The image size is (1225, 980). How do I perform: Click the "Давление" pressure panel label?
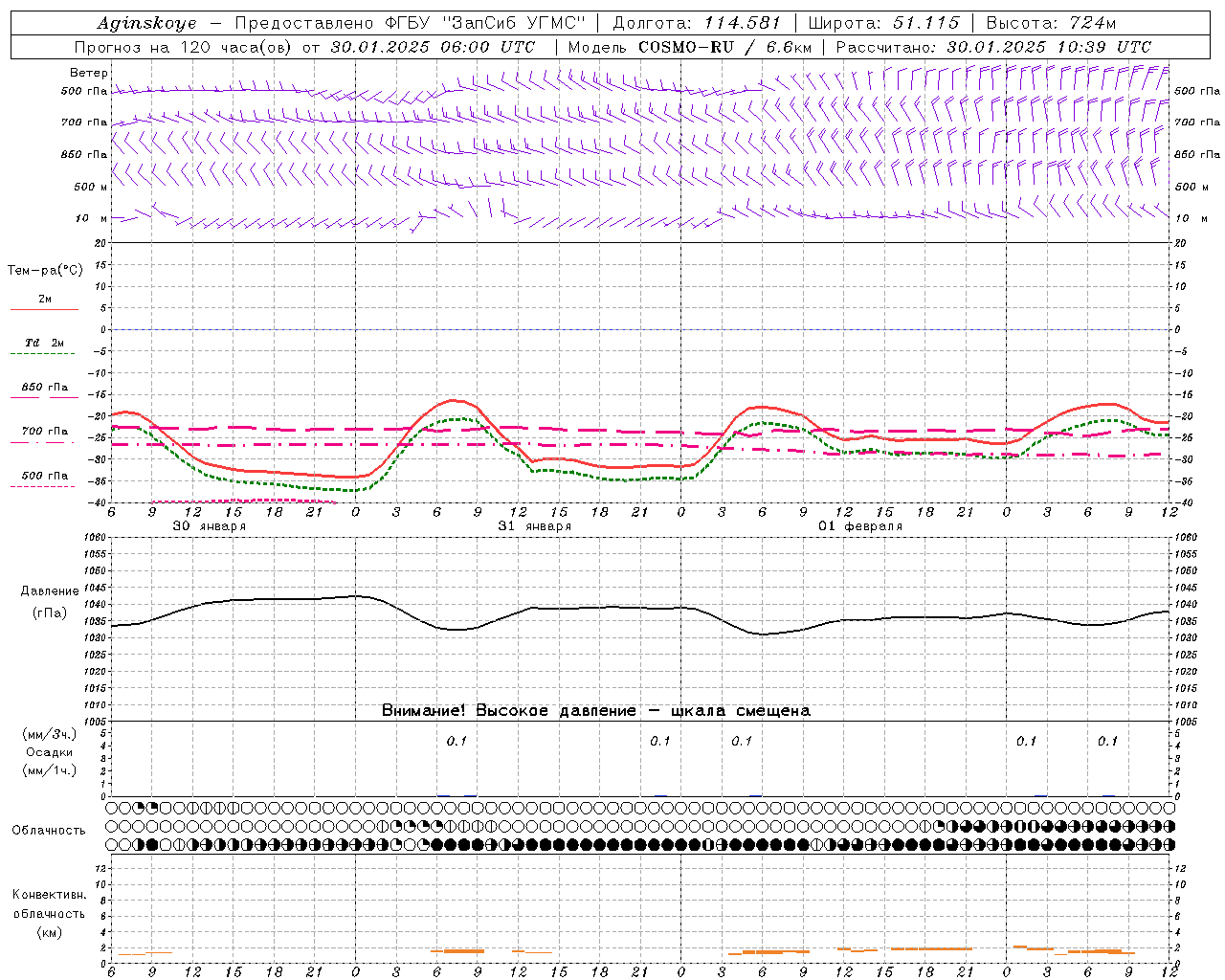(x=50, y=591)
